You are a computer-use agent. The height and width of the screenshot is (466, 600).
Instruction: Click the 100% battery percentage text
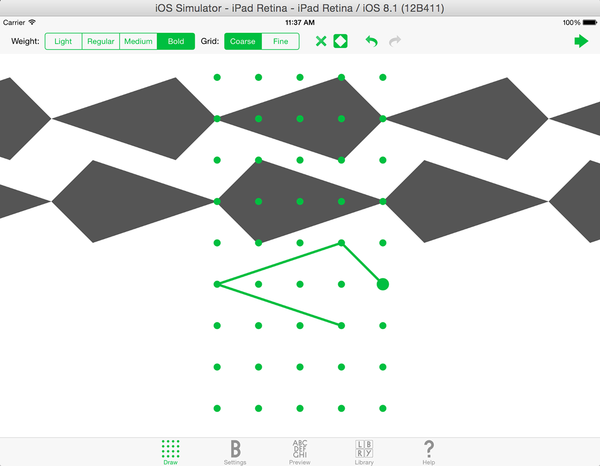click(x=571, y=23)
